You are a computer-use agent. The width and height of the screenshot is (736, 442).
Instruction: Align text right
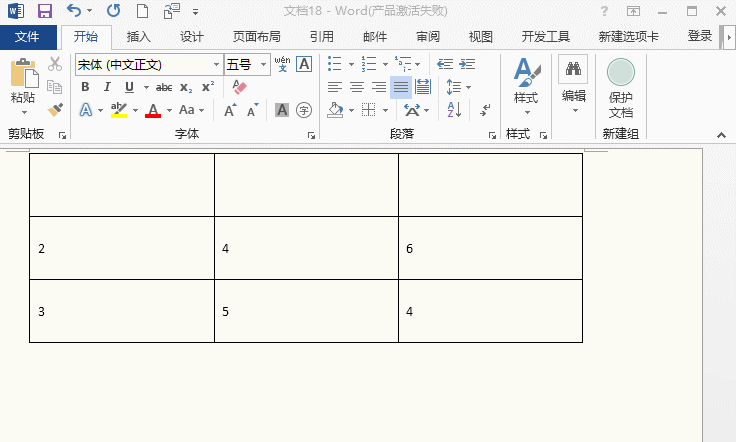pyautogui.click(x=379, y=87)
